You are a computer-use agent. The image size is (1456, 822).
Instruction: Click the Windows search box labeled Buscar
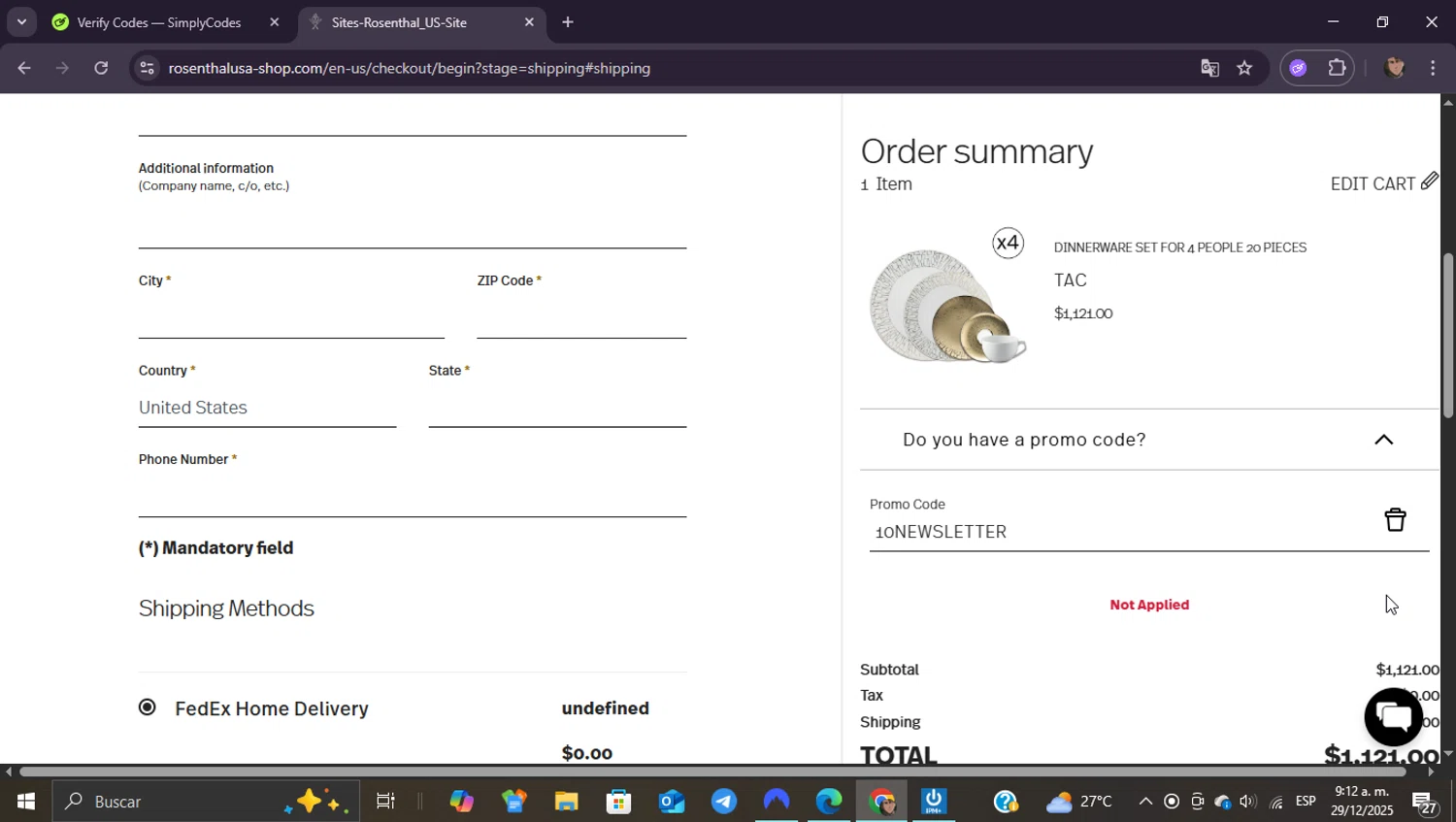pyautogui.click(x=204, y=802)
